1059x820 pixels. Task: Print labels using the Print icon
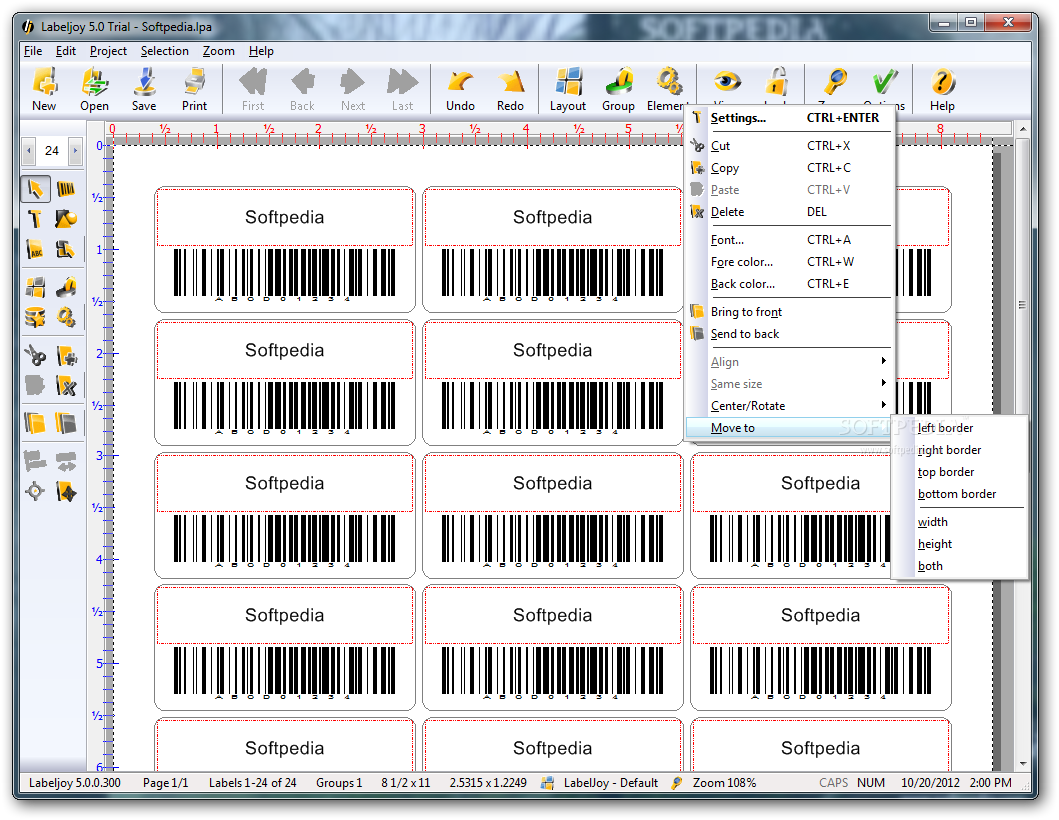point(195,88)
